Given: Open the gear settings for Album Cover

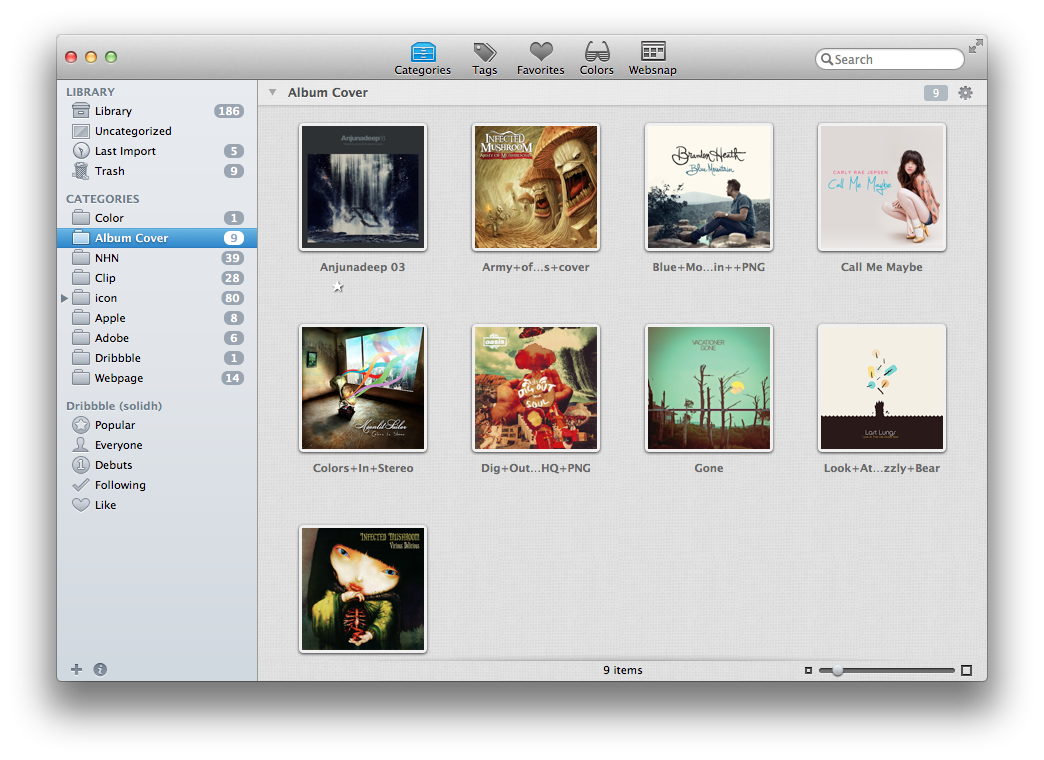Looking at the screenshot, I should click(965, 93).
